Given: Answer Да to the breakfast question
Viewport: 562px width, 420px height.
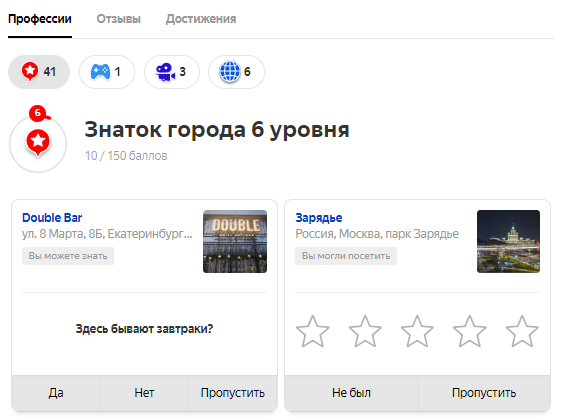Looking at the screenshot, I should point(56,393).
